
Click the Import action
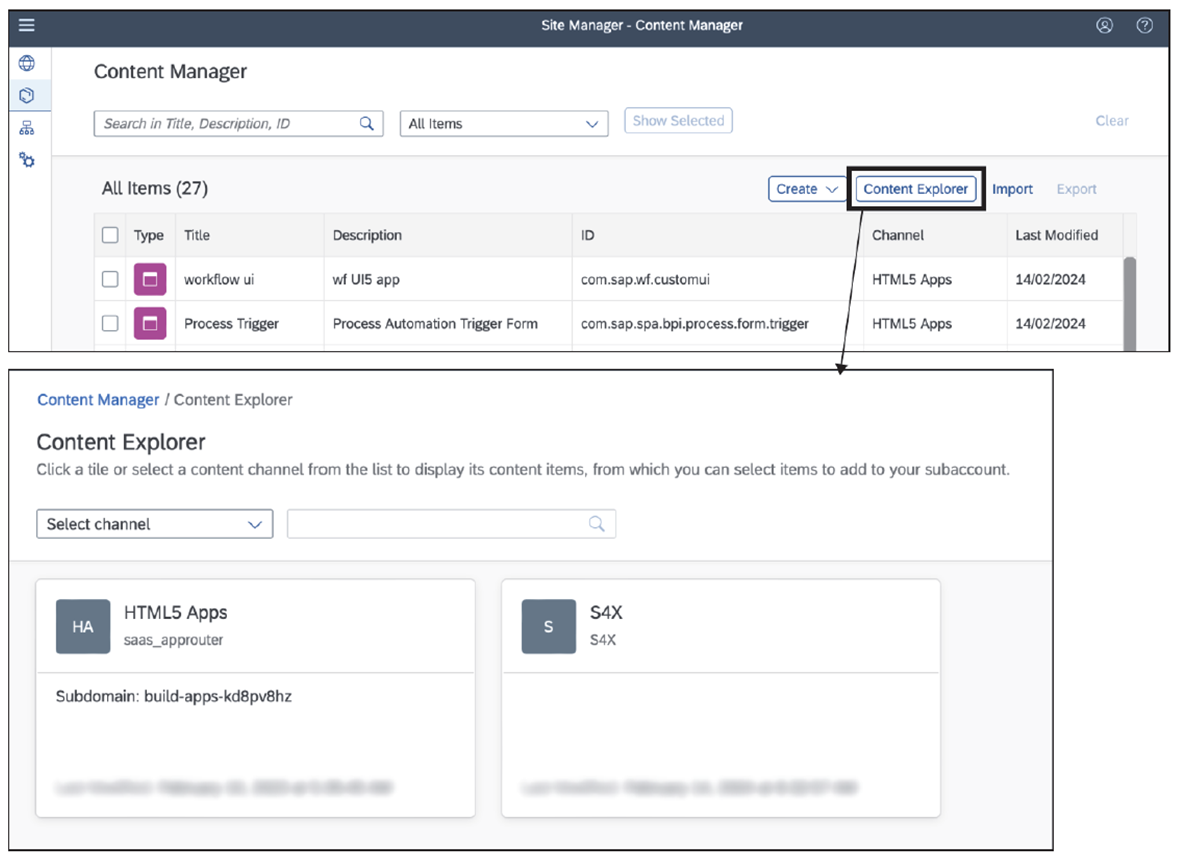[1012, 188]
